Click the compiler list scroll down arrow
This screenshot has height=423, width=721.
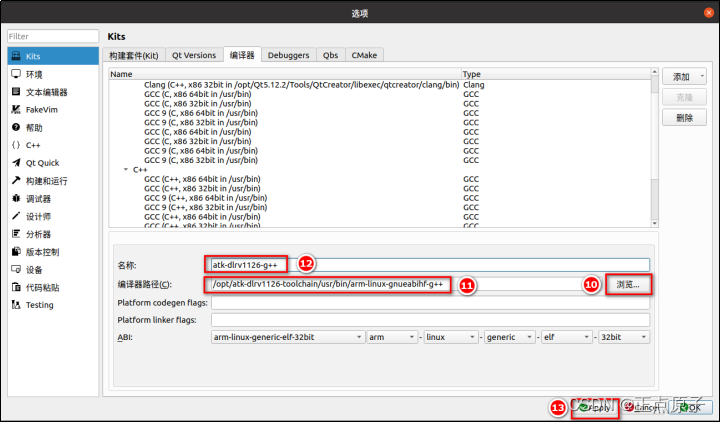coord(654,223)
